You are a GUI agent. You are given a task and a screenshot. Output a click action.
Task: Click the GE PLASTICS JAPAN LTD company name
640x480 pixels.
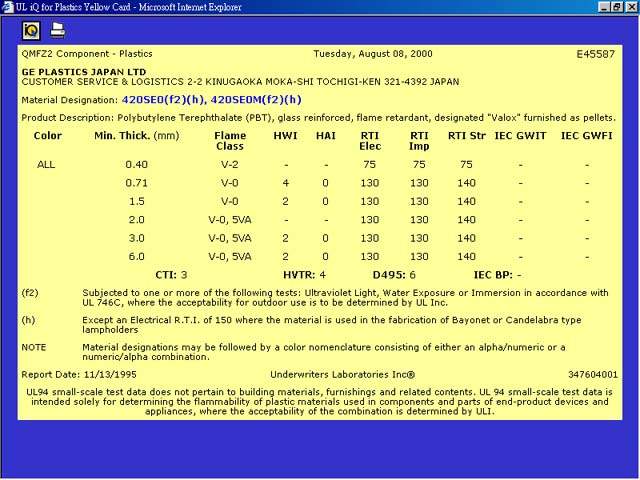(84, 72)
